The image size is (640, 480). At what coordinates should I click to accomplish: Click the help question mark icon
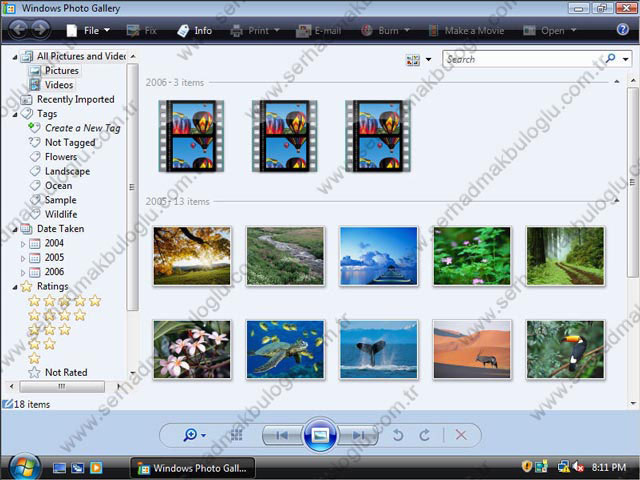pos(623,30)
